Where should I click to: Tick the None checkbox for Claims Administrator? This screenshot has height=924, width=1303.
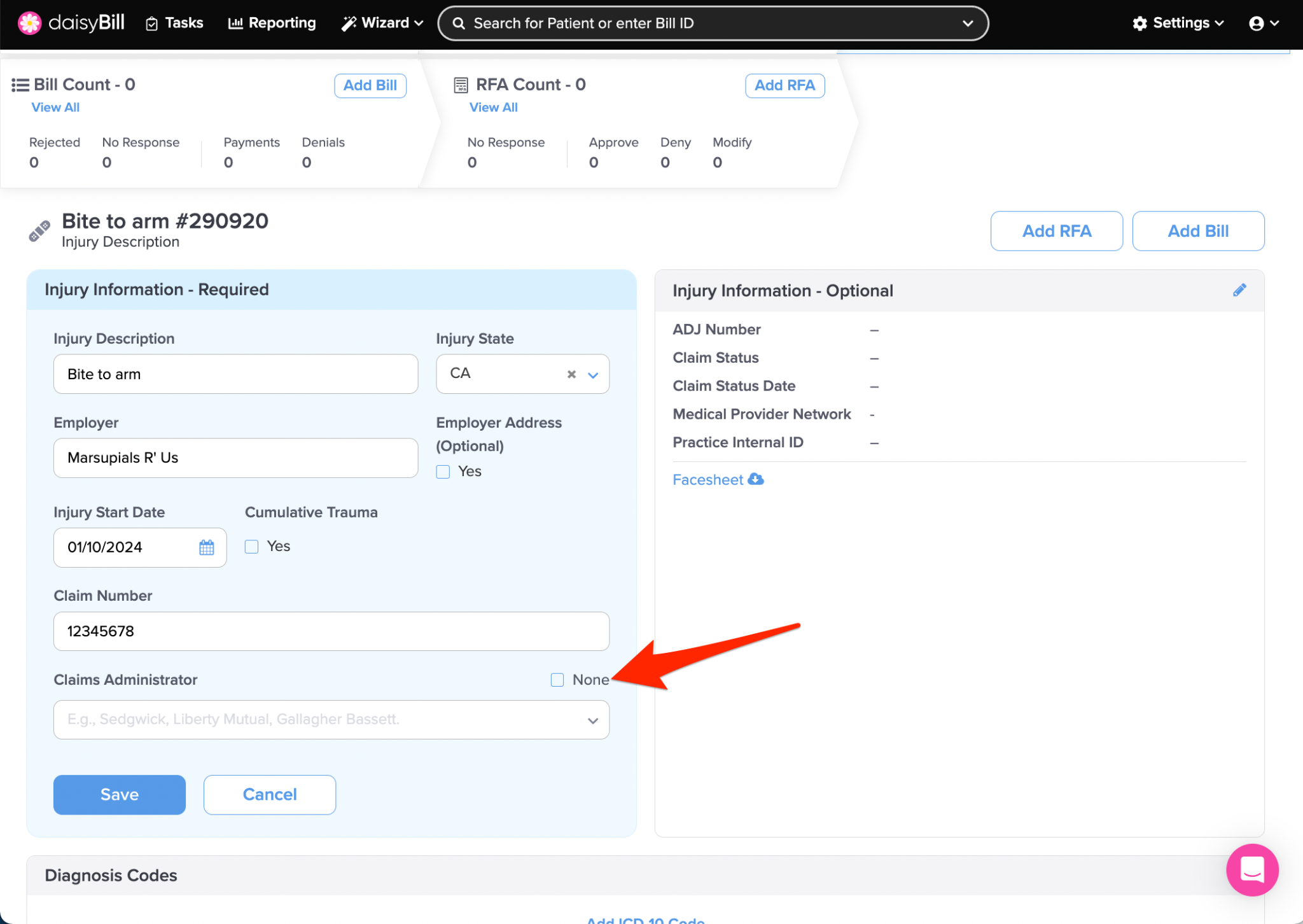[557, 680]
